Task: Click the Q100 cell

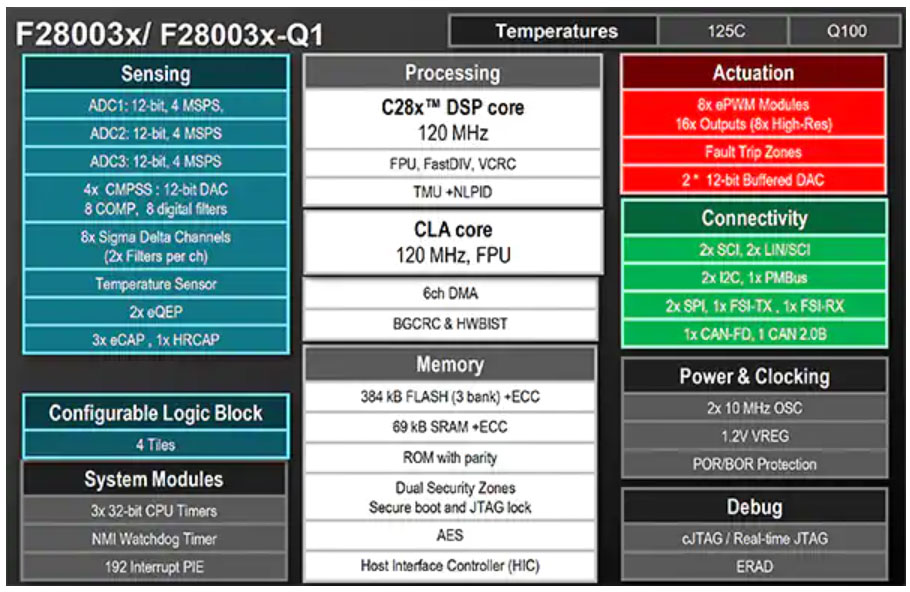Action: click(846, 31)
